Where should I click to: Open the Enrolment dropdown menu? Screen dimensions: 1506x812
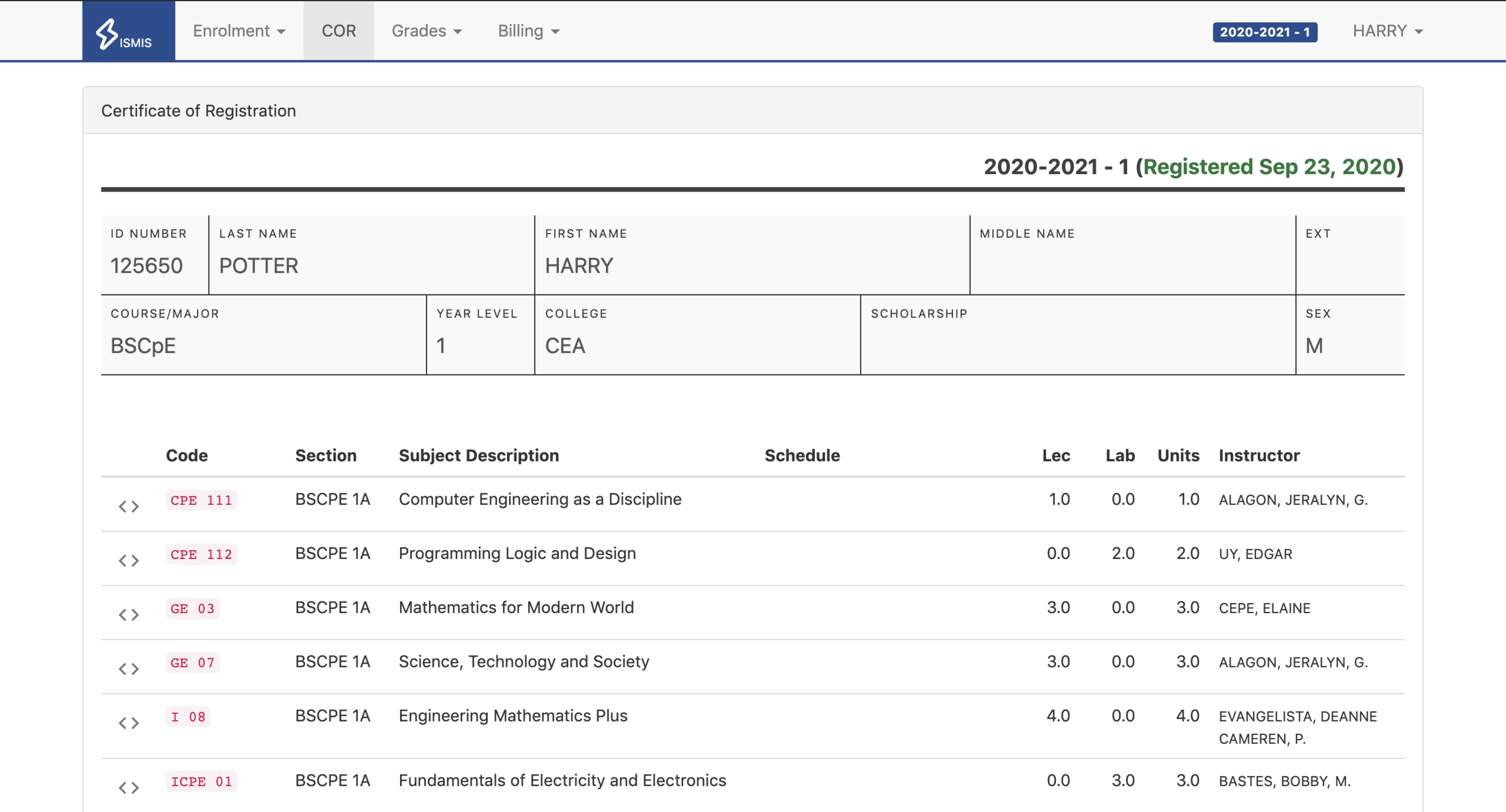pos(239,31)
